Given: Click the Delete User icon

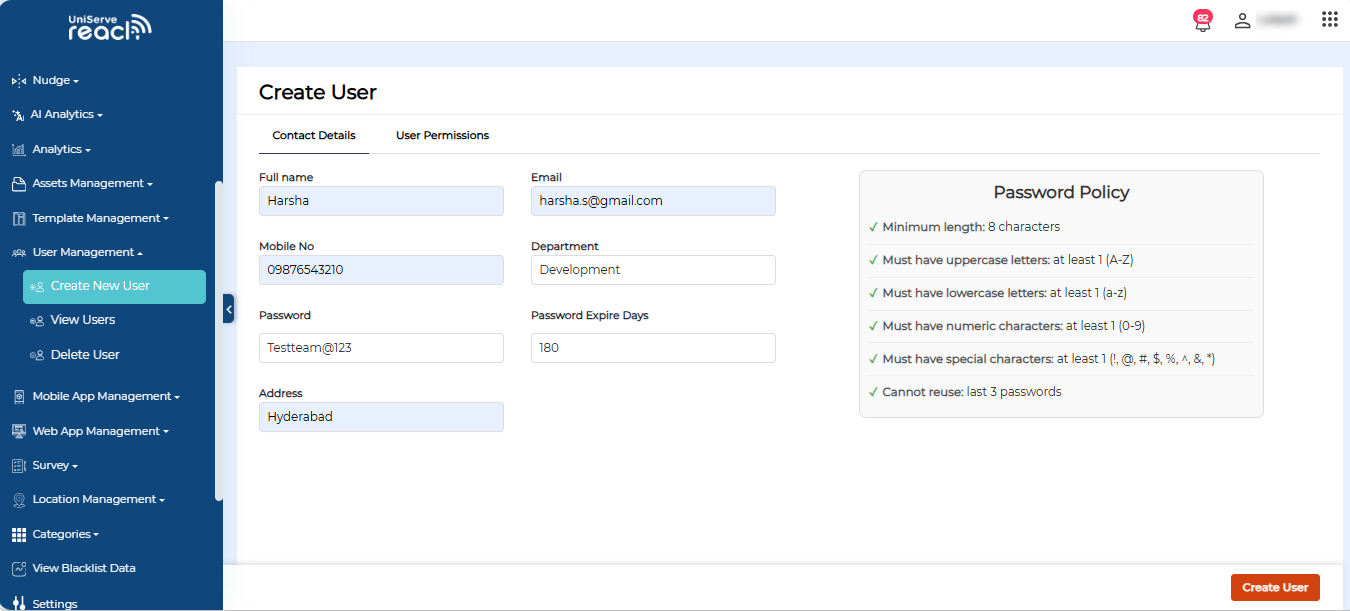Looking at the screenshot, I should tap(37, 355).
